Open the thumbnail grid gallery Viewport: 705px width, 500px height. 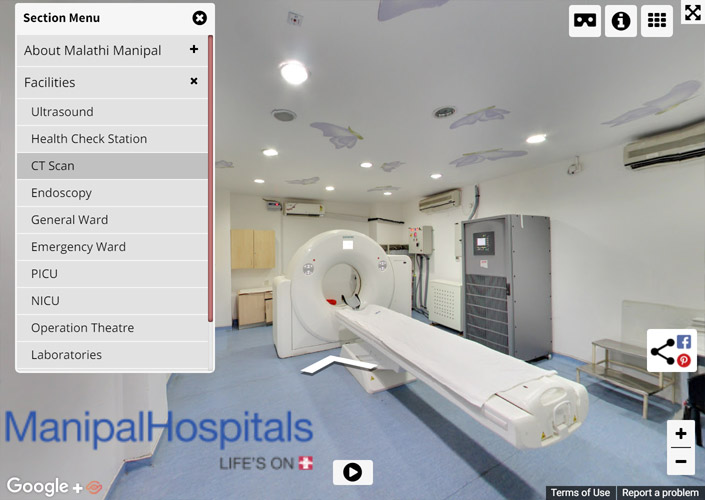[656, 21]
